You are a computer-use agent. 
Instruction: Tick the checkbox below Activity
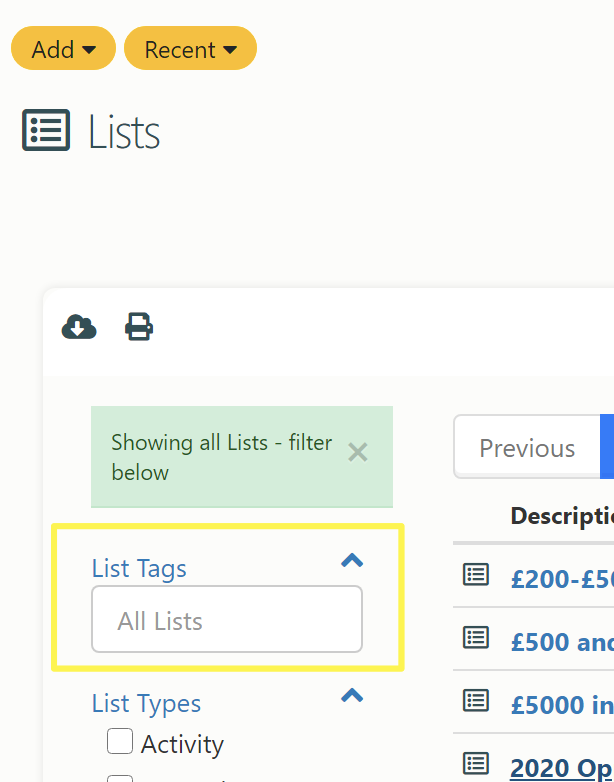tap(120, 779)
